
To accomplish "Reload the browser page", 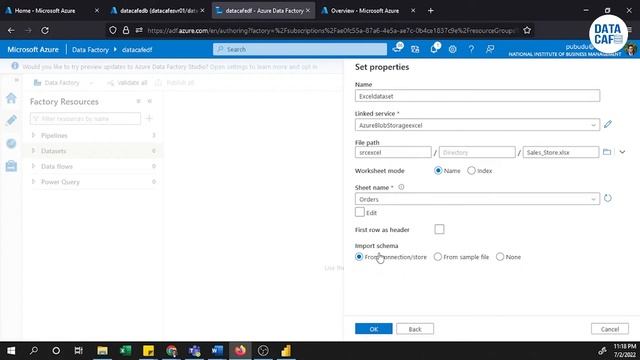I will (x=45, y=30).
